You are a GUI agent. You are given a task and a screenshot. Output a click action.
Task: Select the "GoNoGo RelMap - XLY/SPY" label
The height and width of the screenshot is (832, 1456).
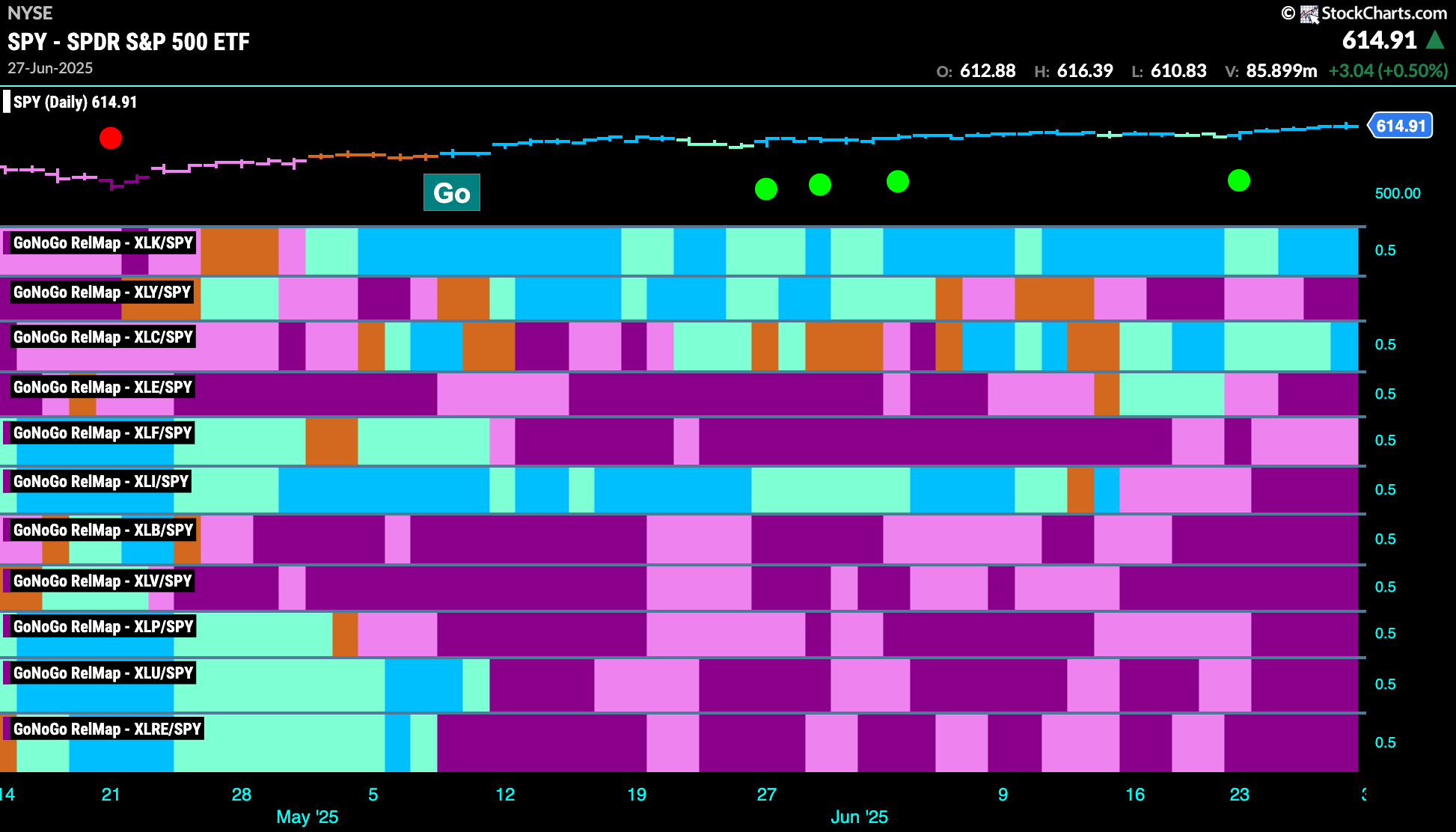coord(103,292)
